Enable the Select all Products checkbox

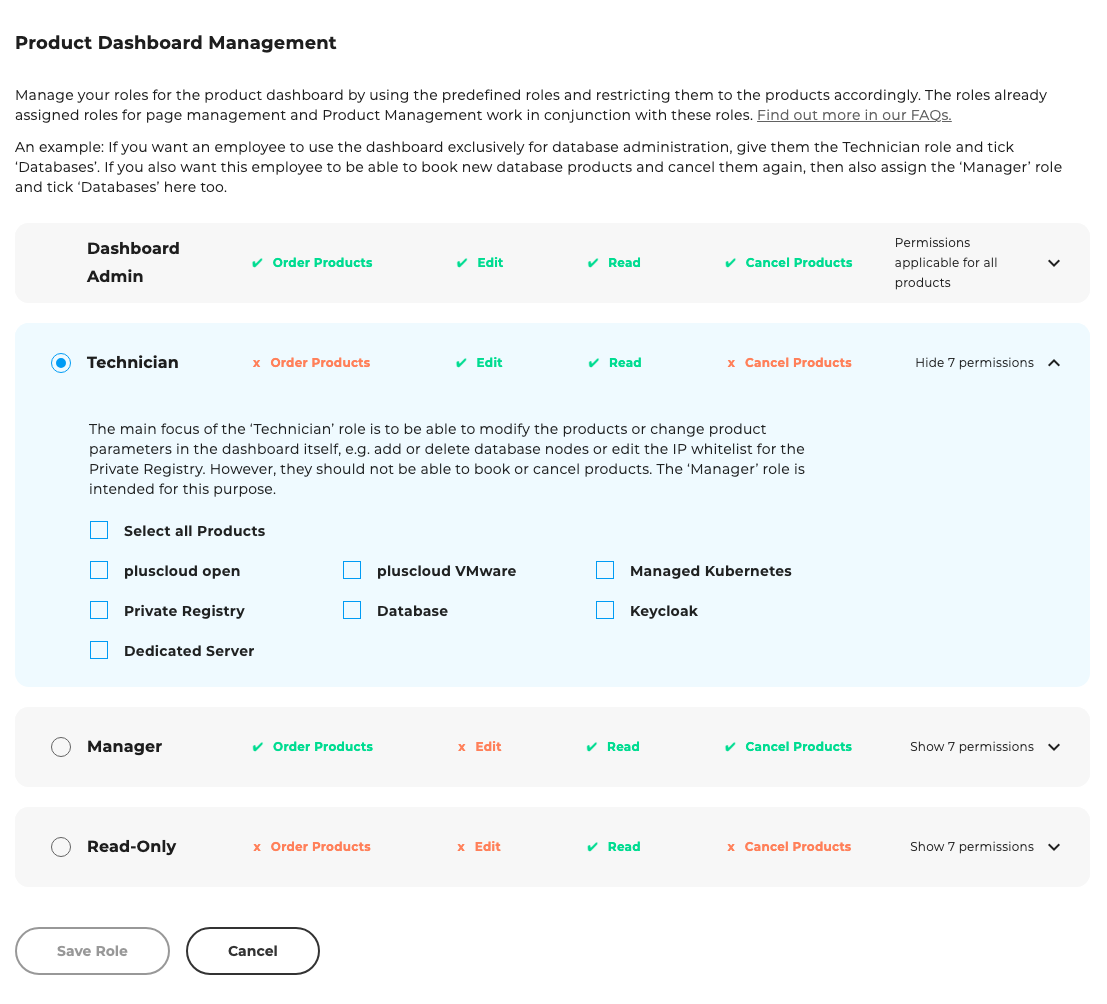click(99, 530)
